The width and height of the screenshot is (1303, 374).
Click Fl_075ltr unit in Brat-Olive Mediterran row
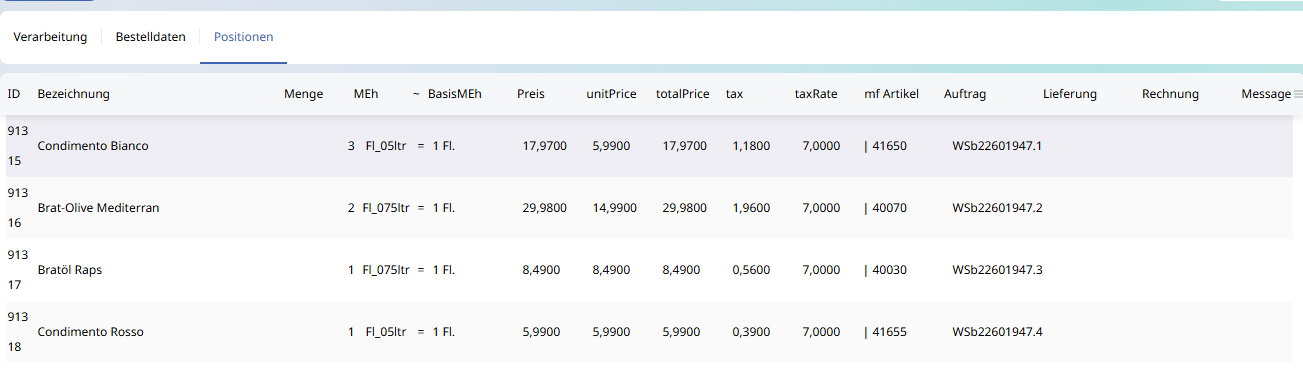tap(387, 208)
